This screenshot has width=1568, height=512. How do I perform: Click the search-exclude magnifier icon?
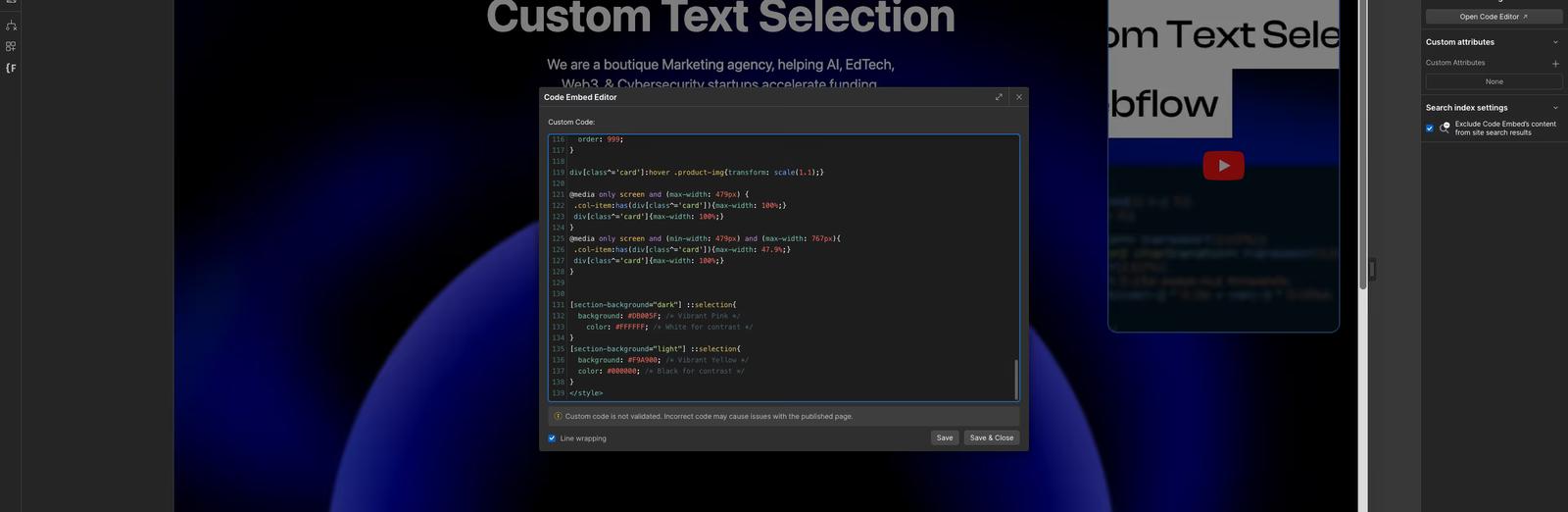(x=1445, y=128)
